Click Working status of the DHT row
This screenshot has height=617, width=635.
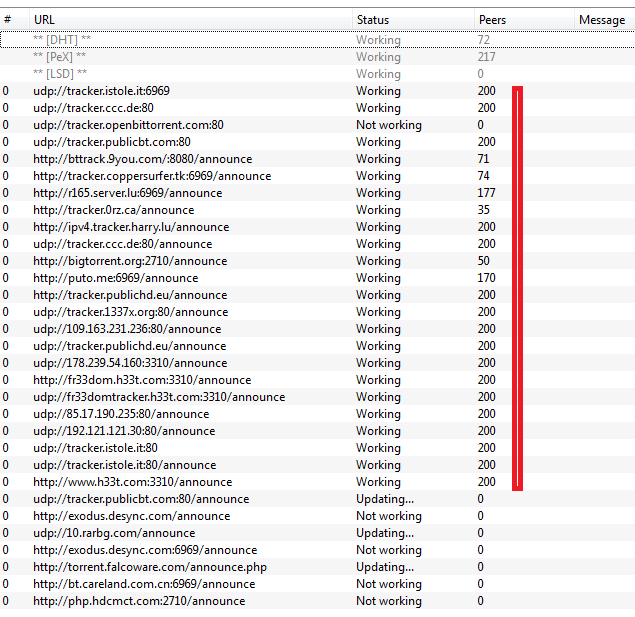tap(378, 40)
